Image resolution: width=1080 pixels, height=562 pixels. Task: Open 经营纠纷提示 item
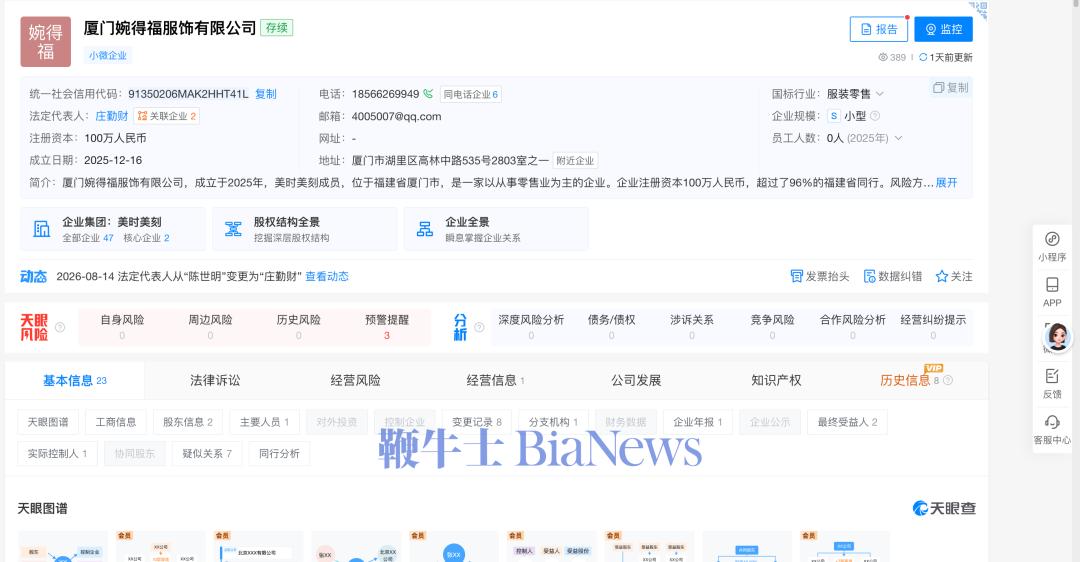[x=933, y=327]
